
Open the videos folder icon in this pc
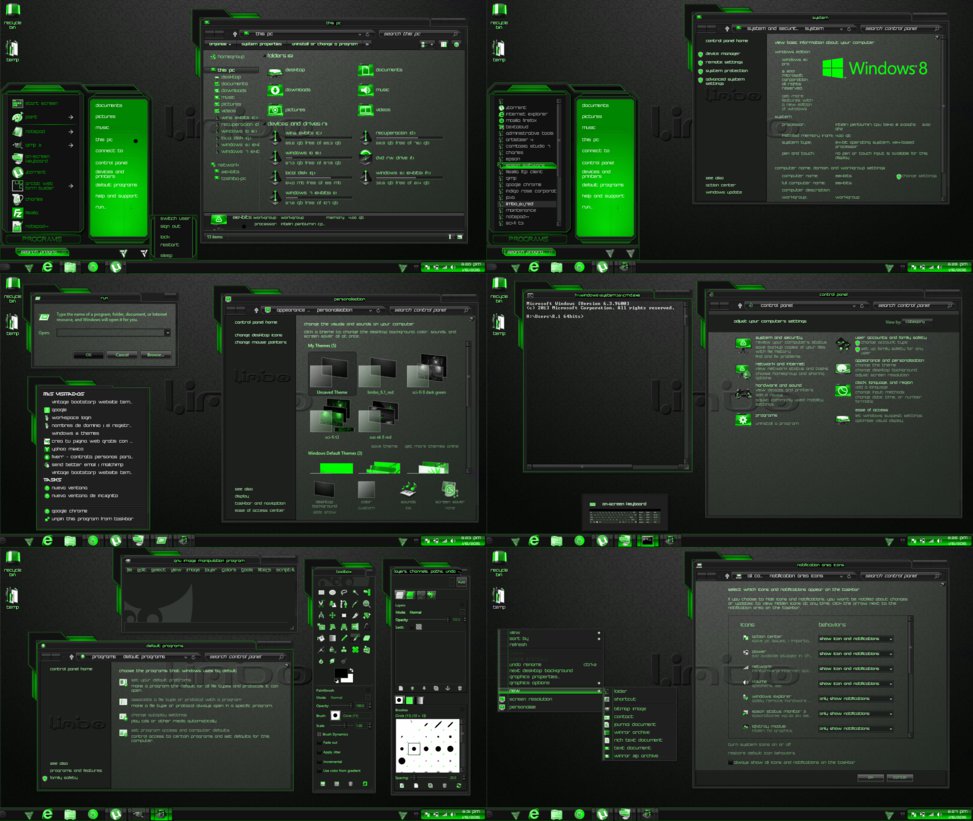(365, 110)
